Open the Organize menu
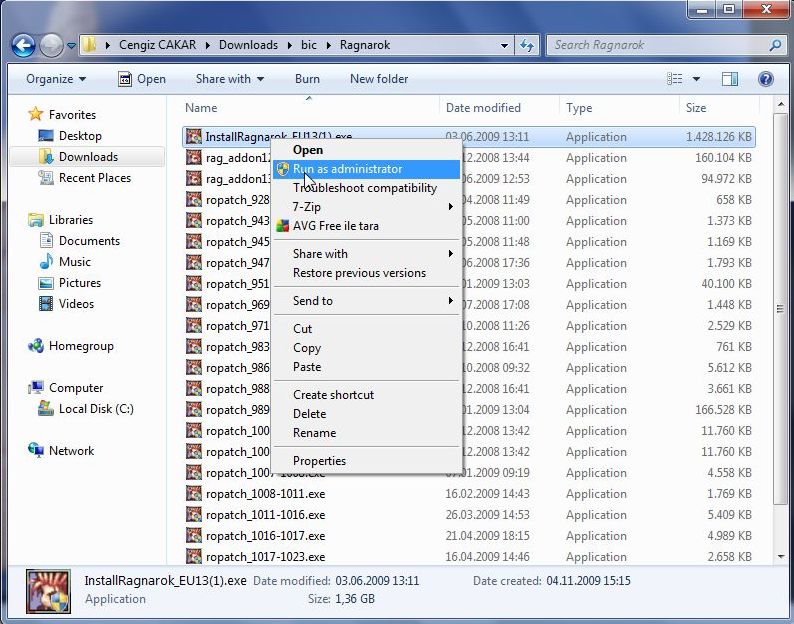Image resolution: width=794 pixels, height=624 pixels. 56,79
